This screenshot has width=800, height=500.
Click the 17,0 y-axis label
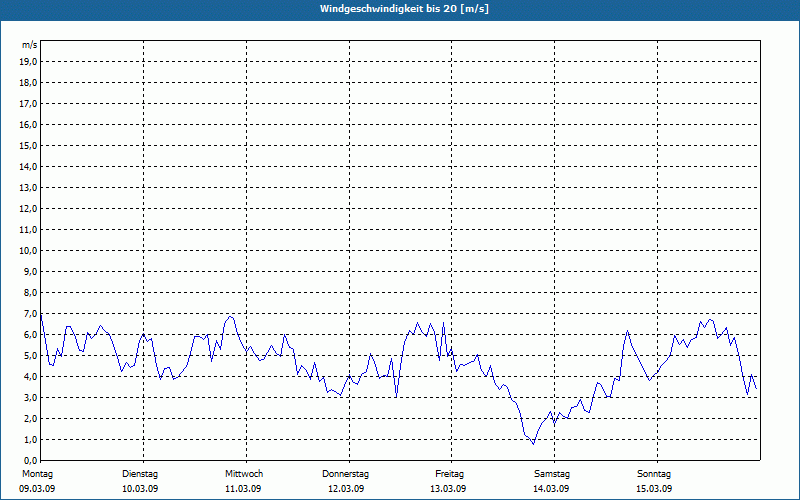[28, 104]
